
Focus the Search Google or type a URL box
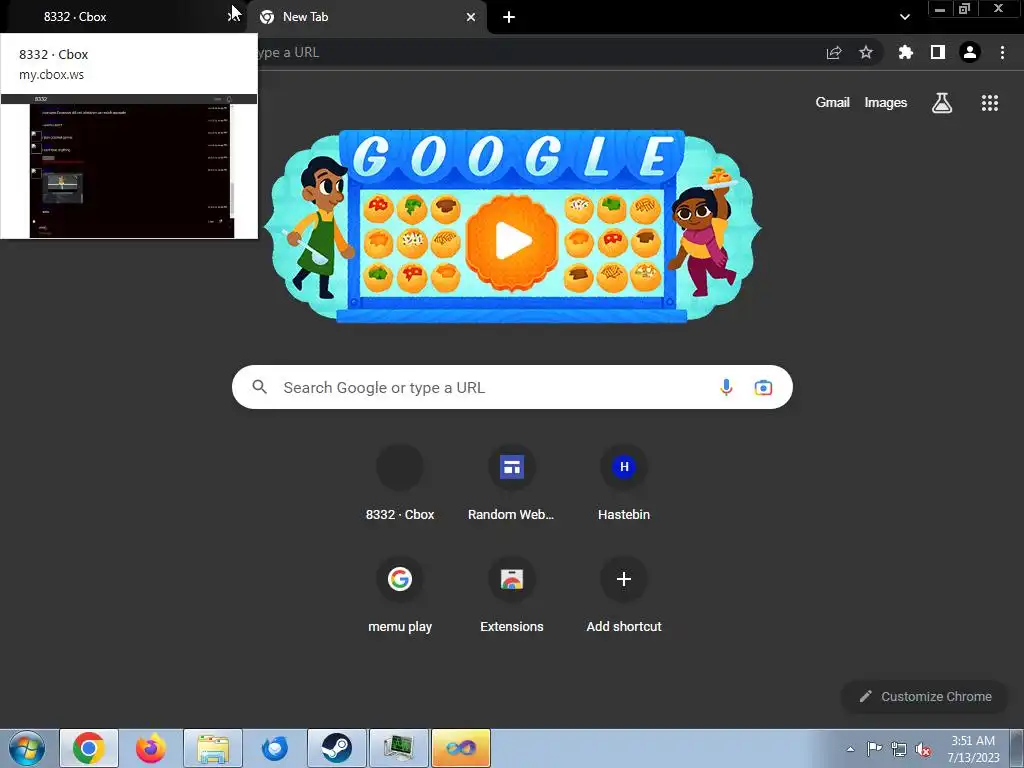[x=512, y=387]
